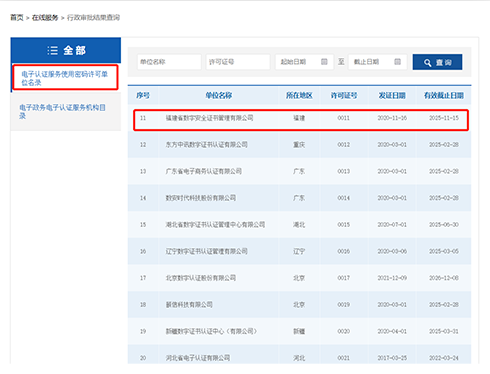Click permit number 0019

[343, 305]
